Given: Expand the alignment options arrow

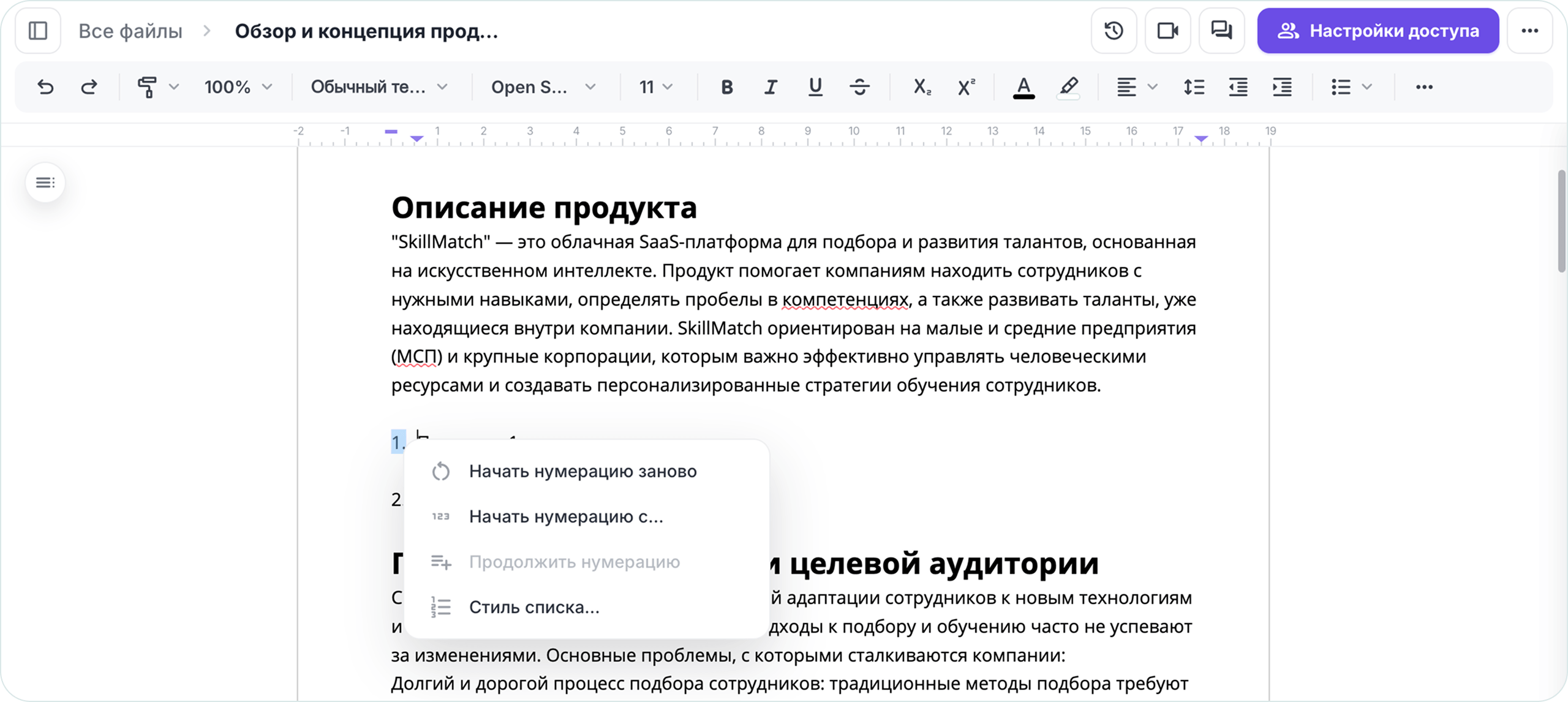Looking at the screenshot, I should pyautogui.click(x=1152, y=87).
